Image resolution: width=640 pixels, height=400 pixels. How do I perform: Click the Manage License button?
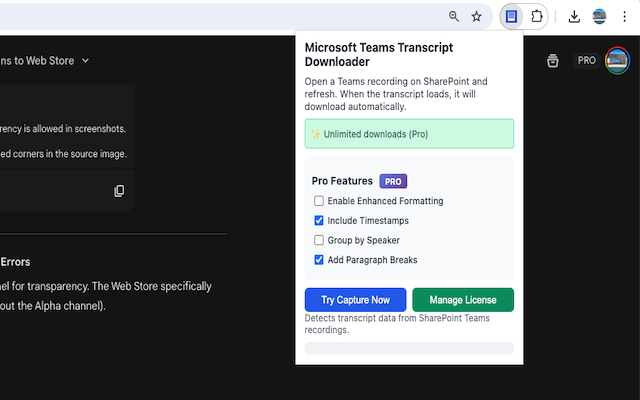pos(463,300)
